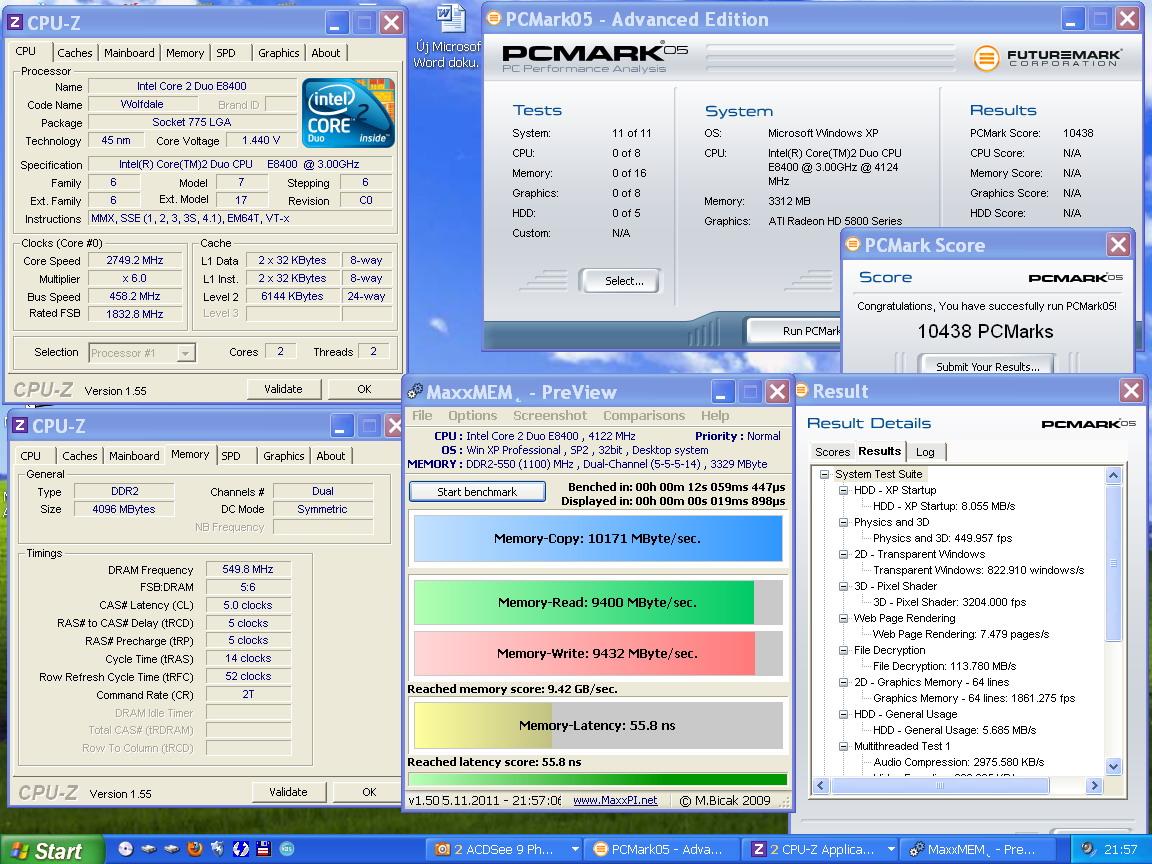The height and width of the screenshot is (864, 1152).
Task: Collapse the File Decryption node
Action: (x=843, y=650)
